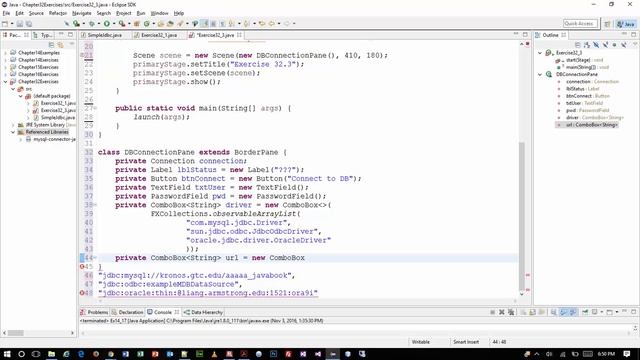Viewport: 640px width, 360px height.
Task: Expand the Chapter15Exercises project
Action: point(5,67)
